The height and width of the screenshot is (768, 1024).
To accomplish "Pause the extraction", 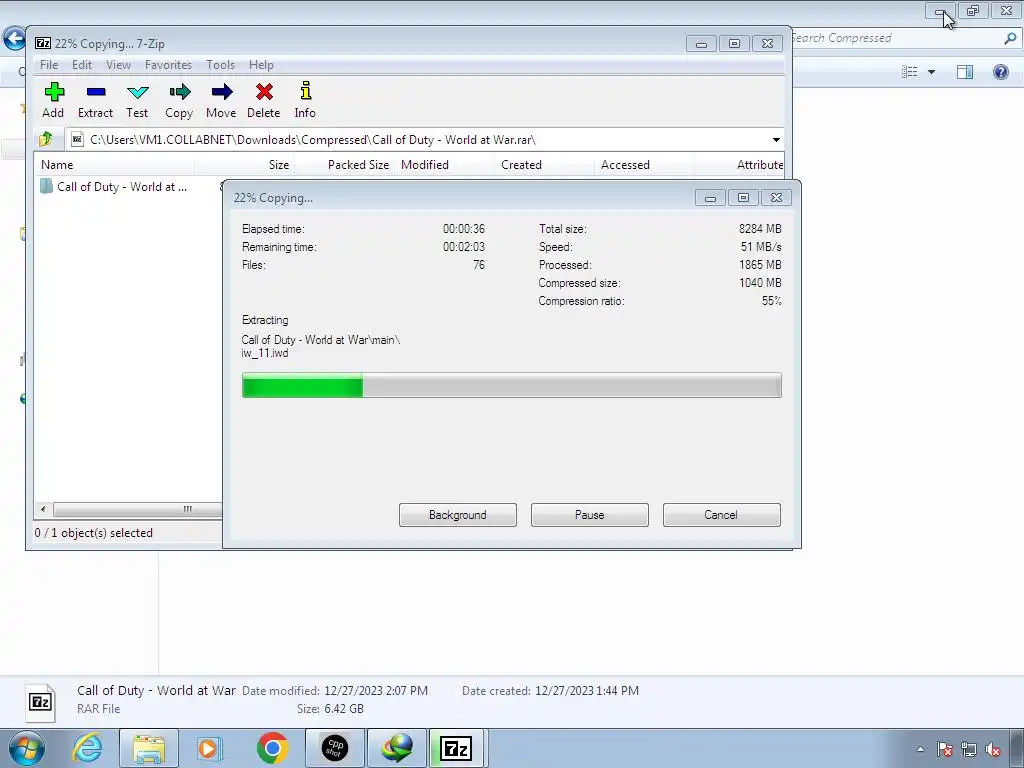I will pos(590,515).
